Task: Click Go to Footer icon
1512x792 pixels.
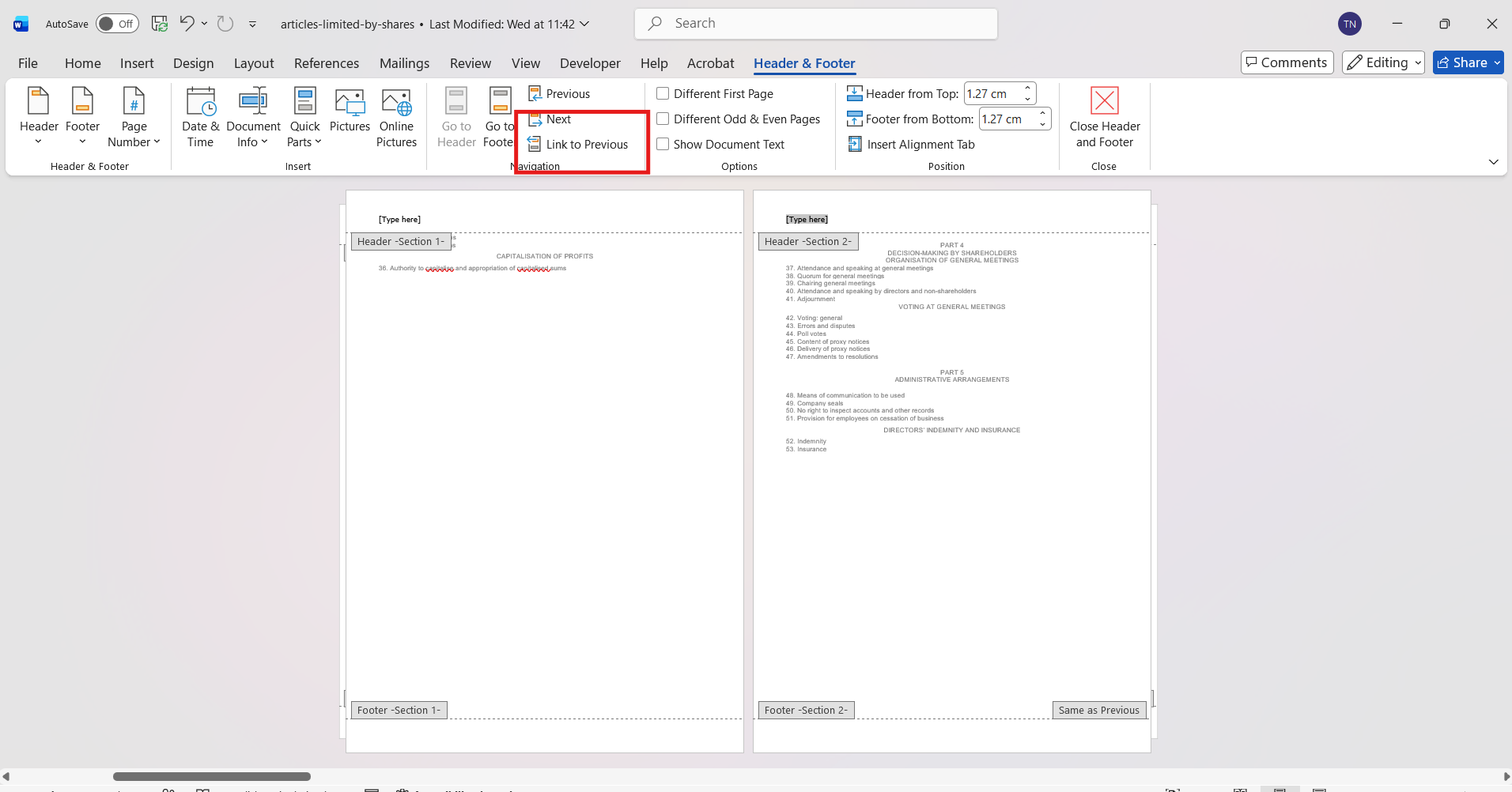Action: [500, 102]
